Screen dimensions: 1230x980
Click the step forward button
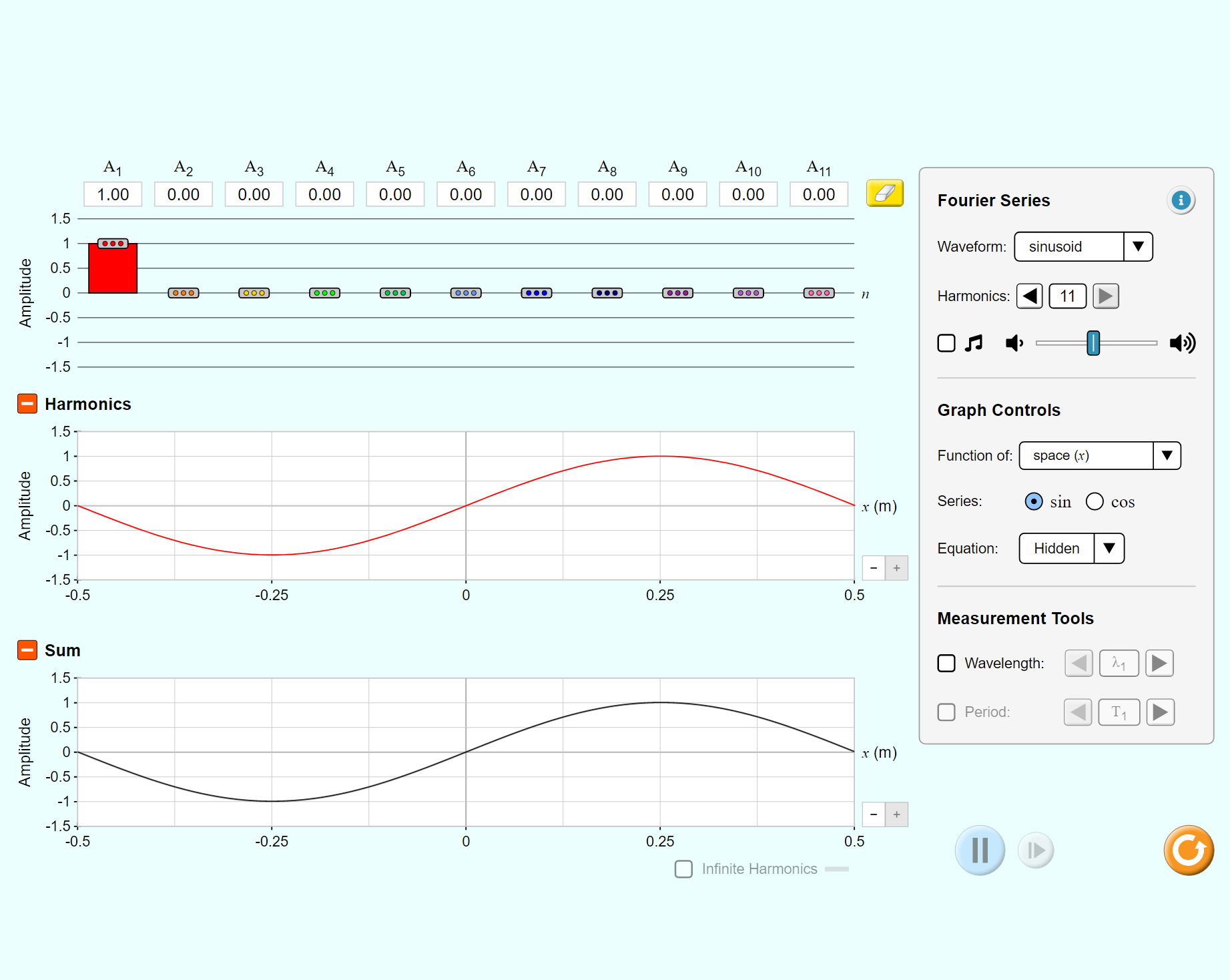click(1035, 850)
